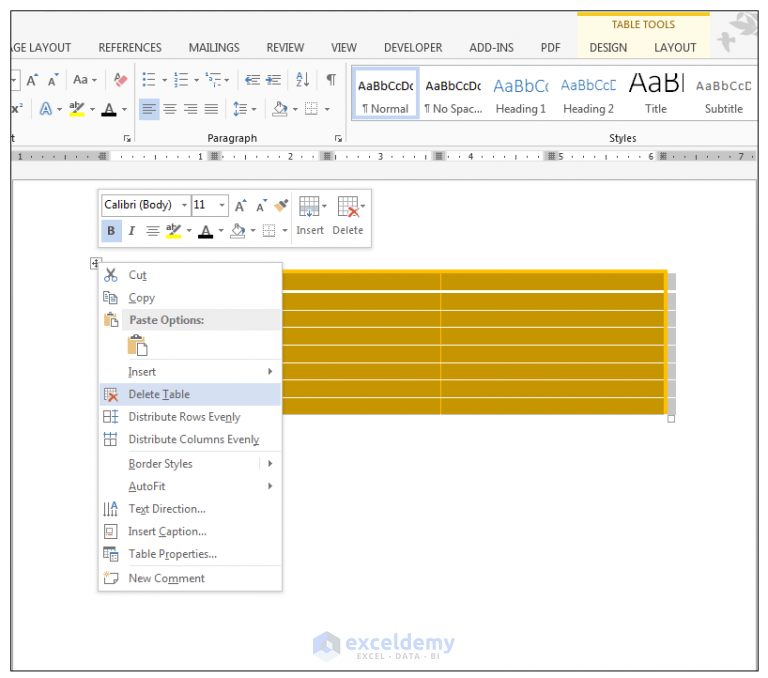Click the ribbon Shading paint bucket
768x678 pixels.
280,109
